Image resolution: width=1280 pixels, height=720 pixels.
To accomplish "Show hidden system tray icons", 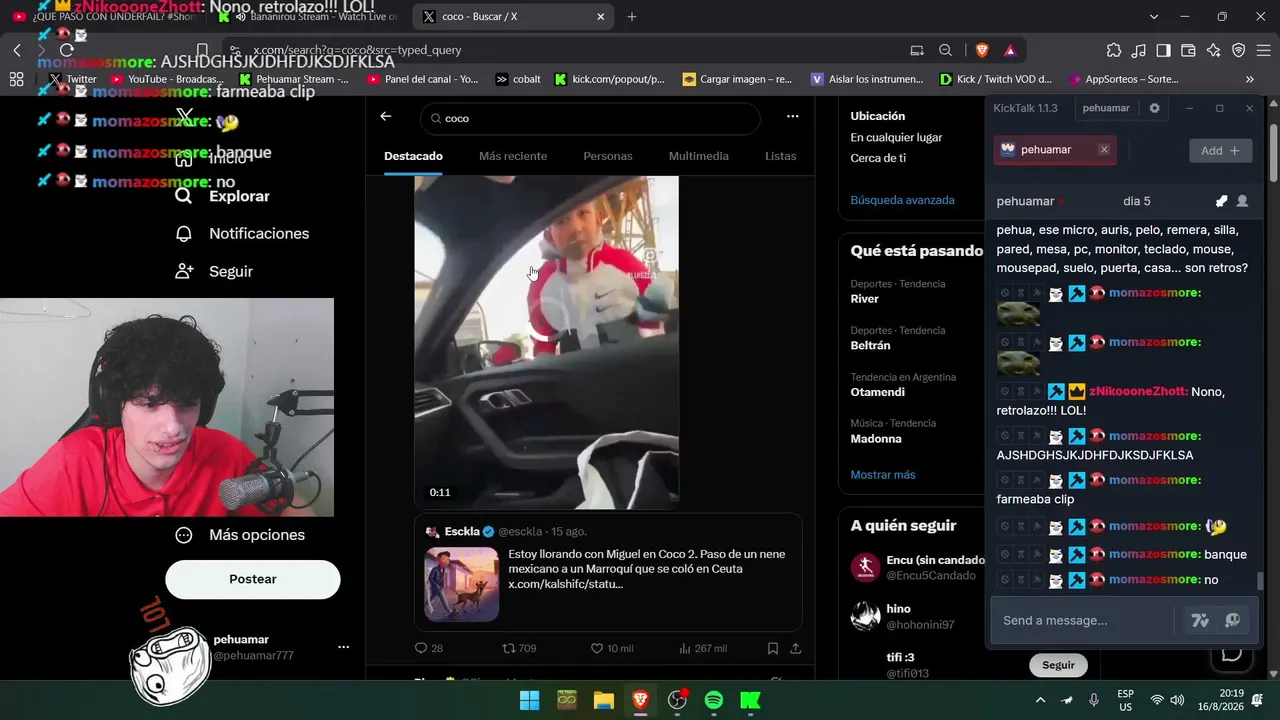I will [1040, 700].
